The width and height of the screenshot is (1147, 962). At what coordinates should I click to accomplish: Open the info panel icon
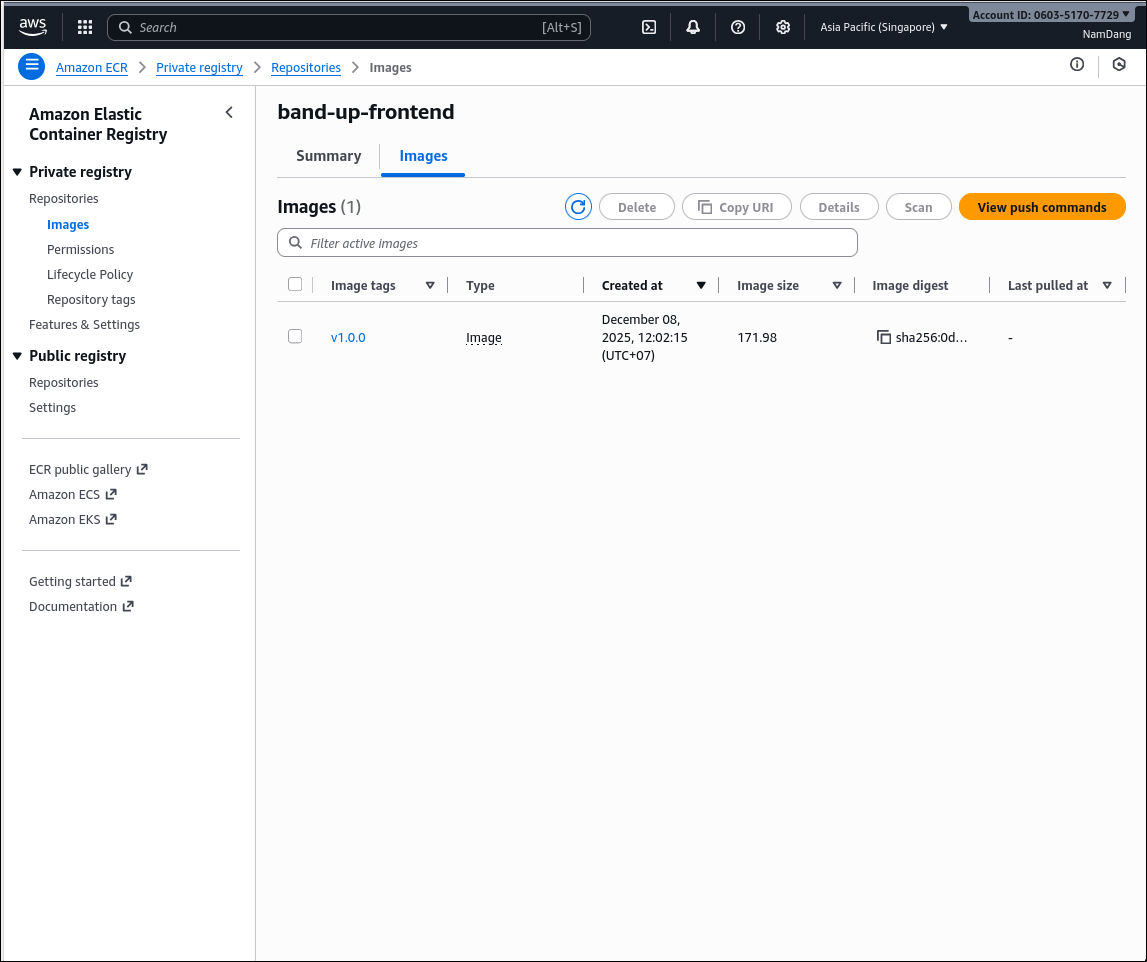coord(1077,65)
